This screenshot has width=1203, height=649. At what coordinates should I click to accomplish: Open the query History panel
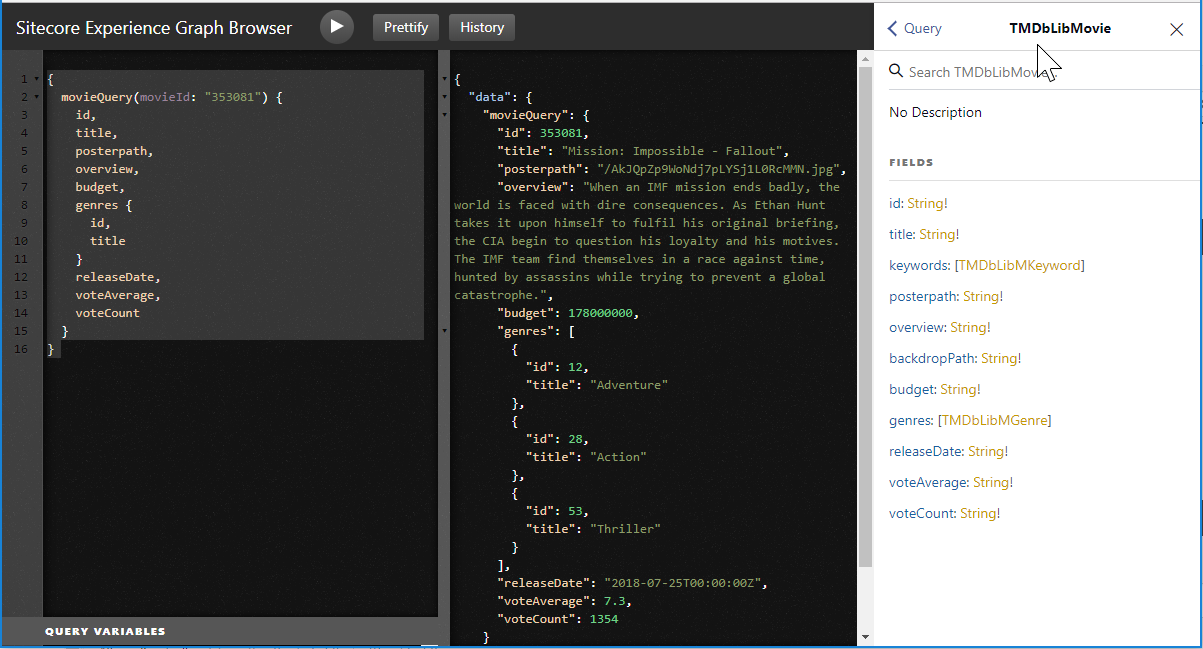(x=482, y=27)
